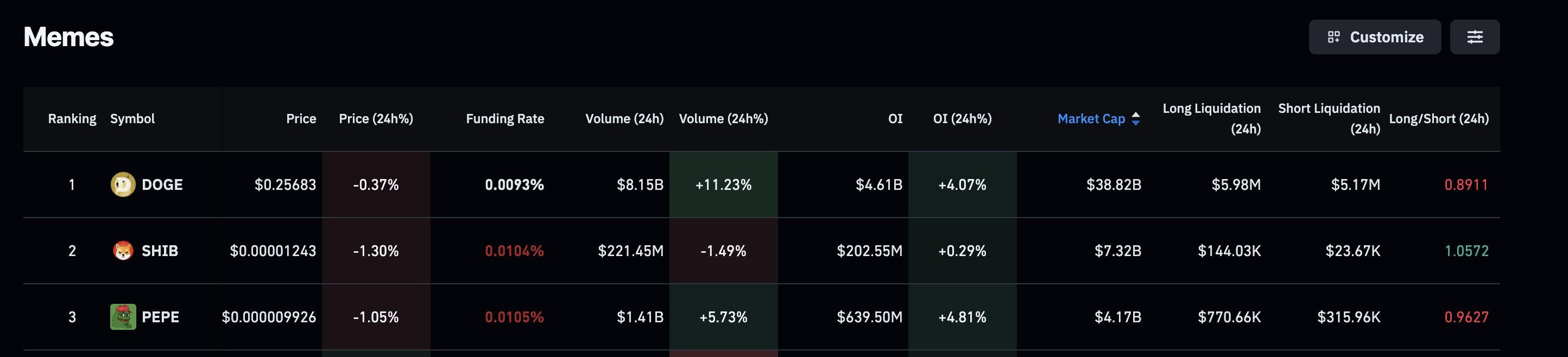Sort table by Price column header
Screen dimensions: 1568x357
(301, 119)
